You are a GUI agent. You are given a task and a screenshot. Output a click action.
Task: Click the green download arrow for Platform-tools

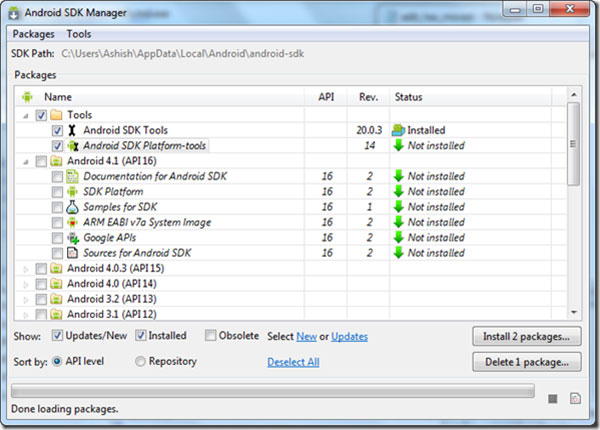point(399,145)
